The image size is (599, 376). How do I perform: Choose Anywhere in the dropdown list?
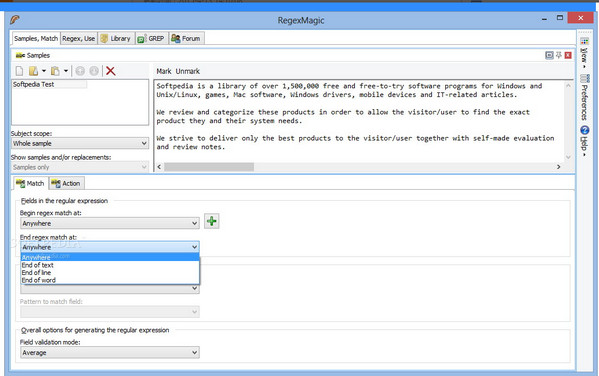point(110,257)
